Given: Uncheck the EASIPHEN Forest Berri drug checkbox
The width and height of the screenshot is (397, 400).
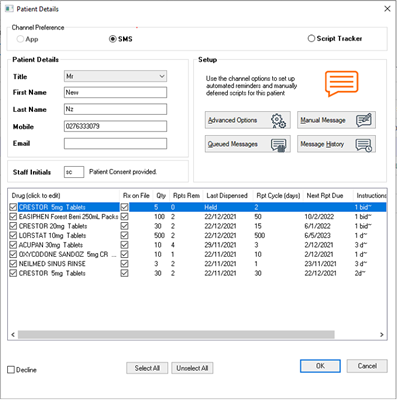Looking at the screenshot, I should tap(13, 217).
